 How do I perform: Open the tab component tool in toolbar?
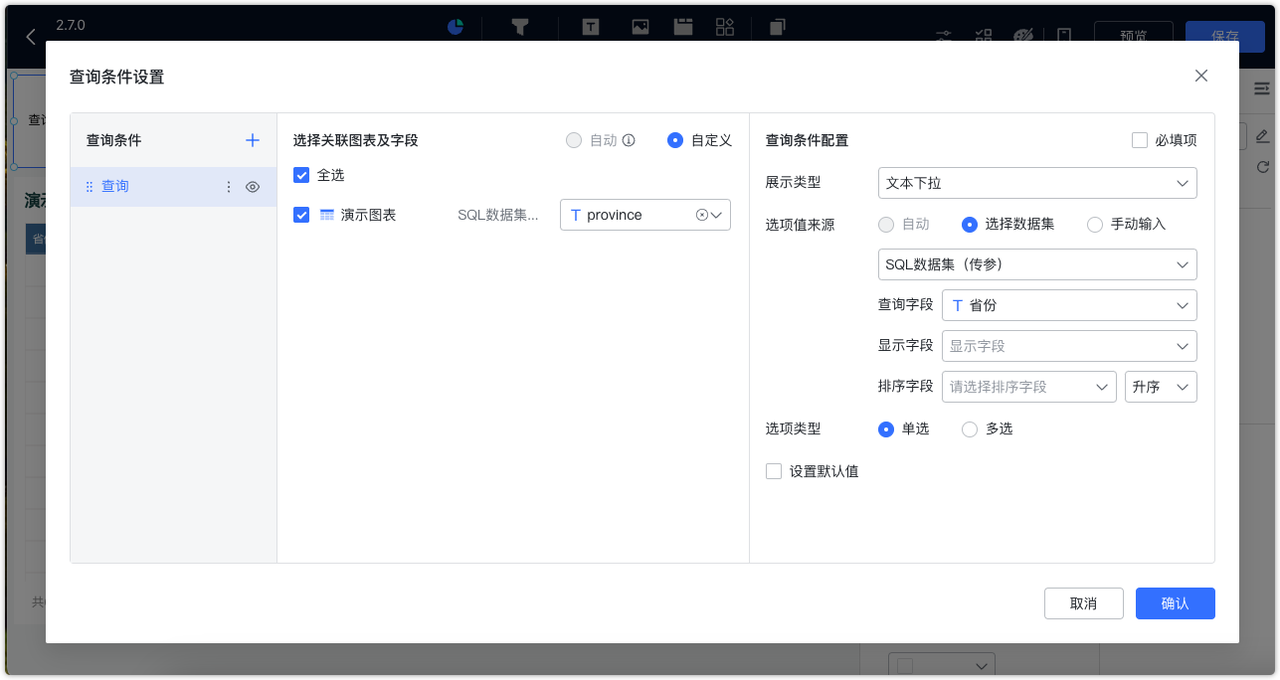(683, 27)
